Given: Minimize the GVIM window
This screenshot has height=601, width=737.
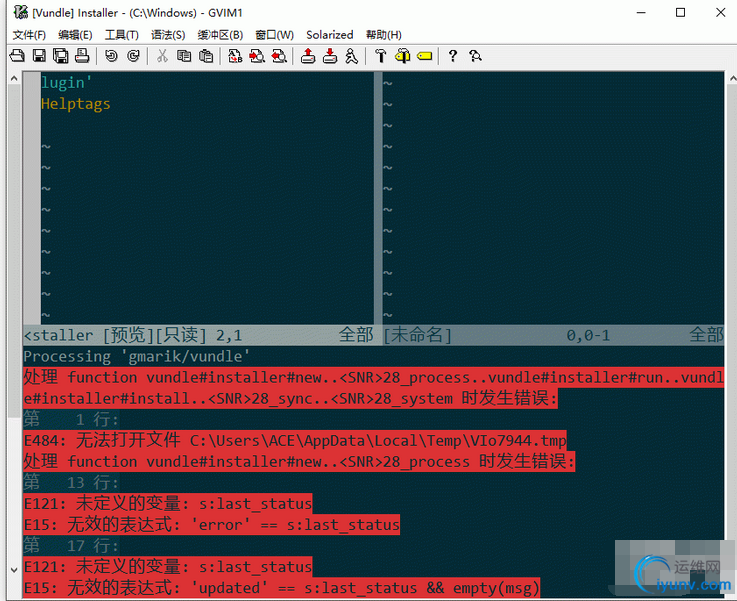Looking at the screenshot, I should tap(641, 13).
